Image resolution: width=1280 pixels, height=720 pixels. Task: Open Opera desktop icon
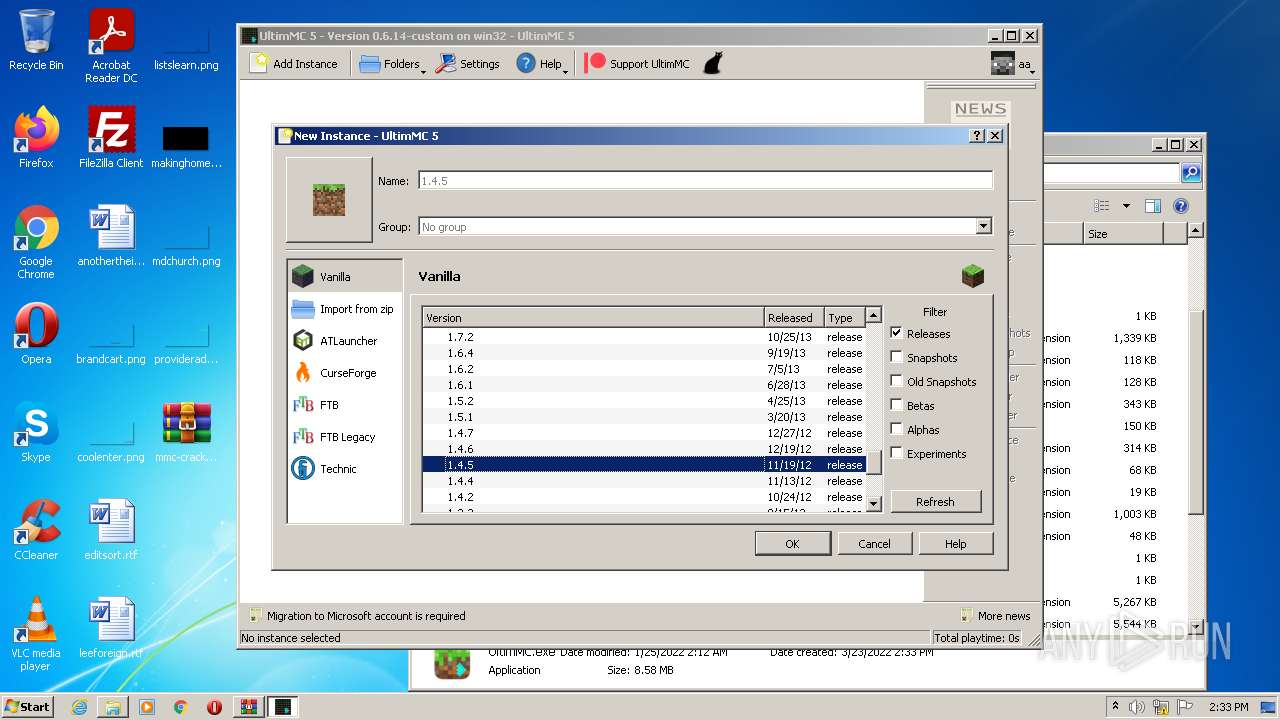(36, 334)
